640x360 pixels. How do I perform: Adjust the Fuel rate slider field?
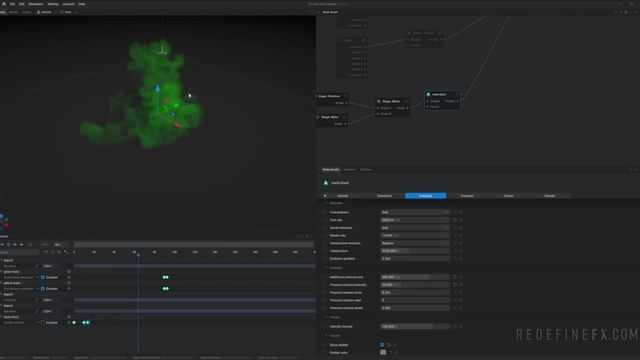(415, 220)
